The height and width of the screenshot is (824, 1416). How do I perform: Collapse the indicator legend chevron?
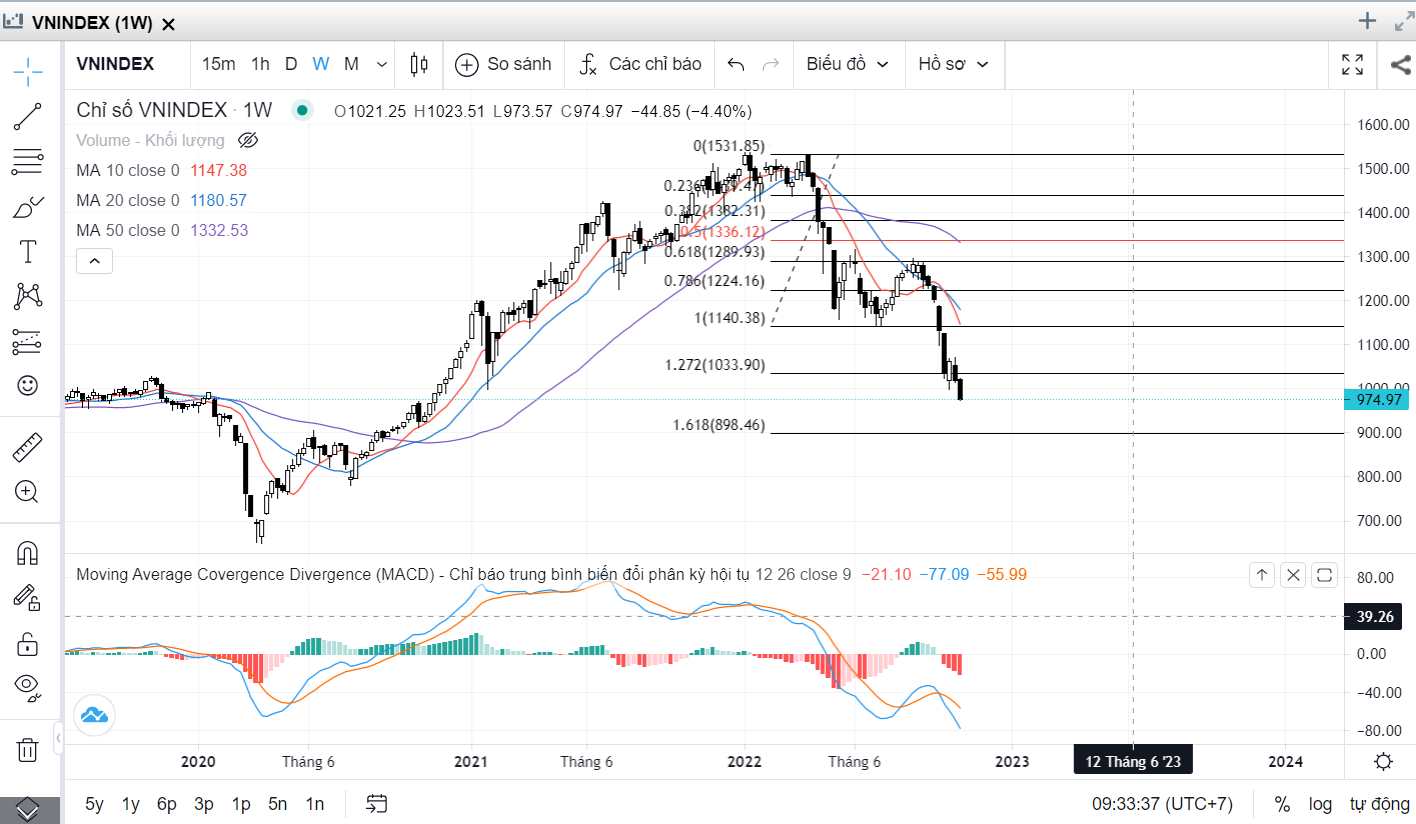pos(95,262)
